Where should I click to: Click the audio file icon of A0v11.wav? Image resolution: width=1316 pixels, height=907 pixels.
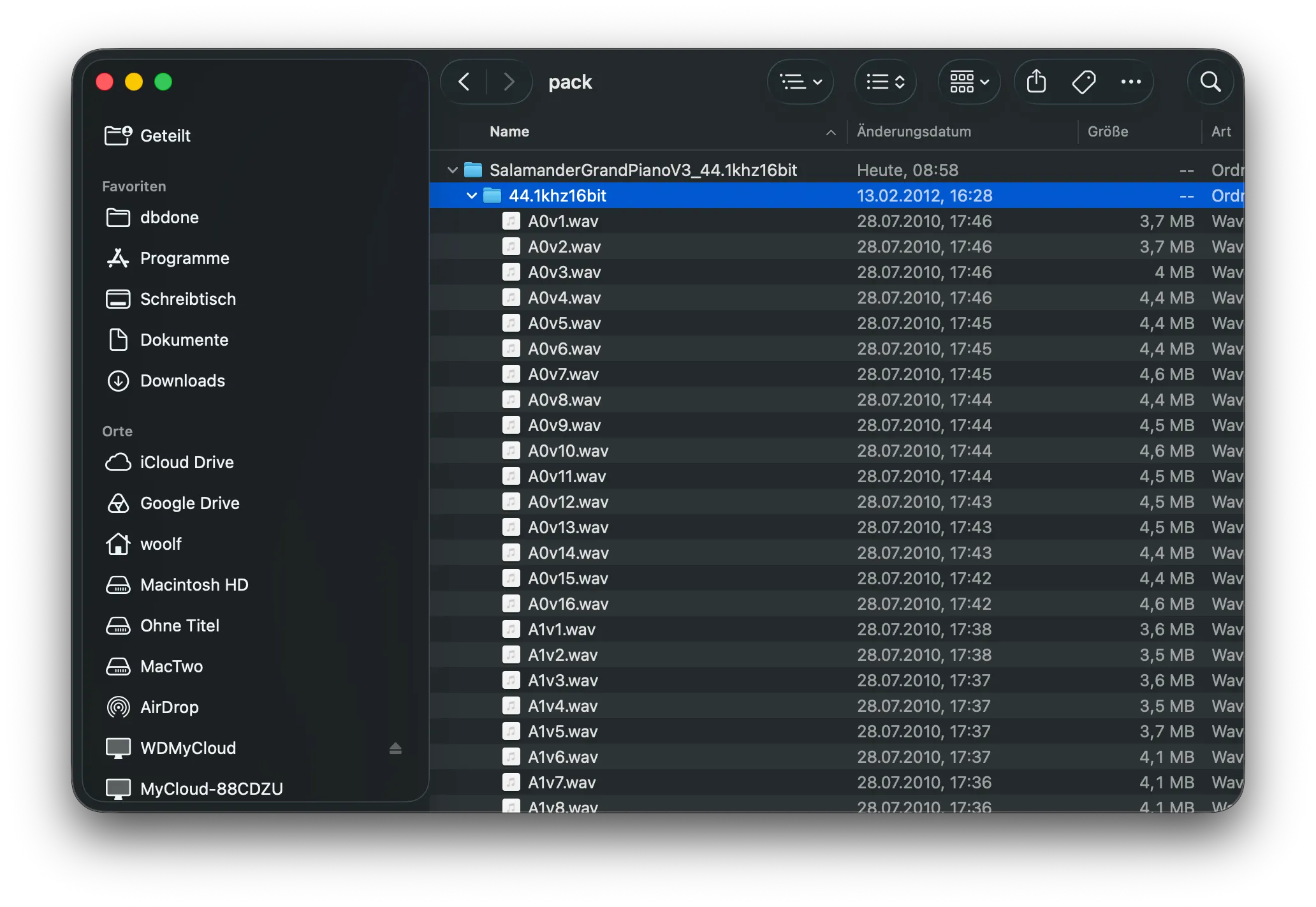pos(511,476)
